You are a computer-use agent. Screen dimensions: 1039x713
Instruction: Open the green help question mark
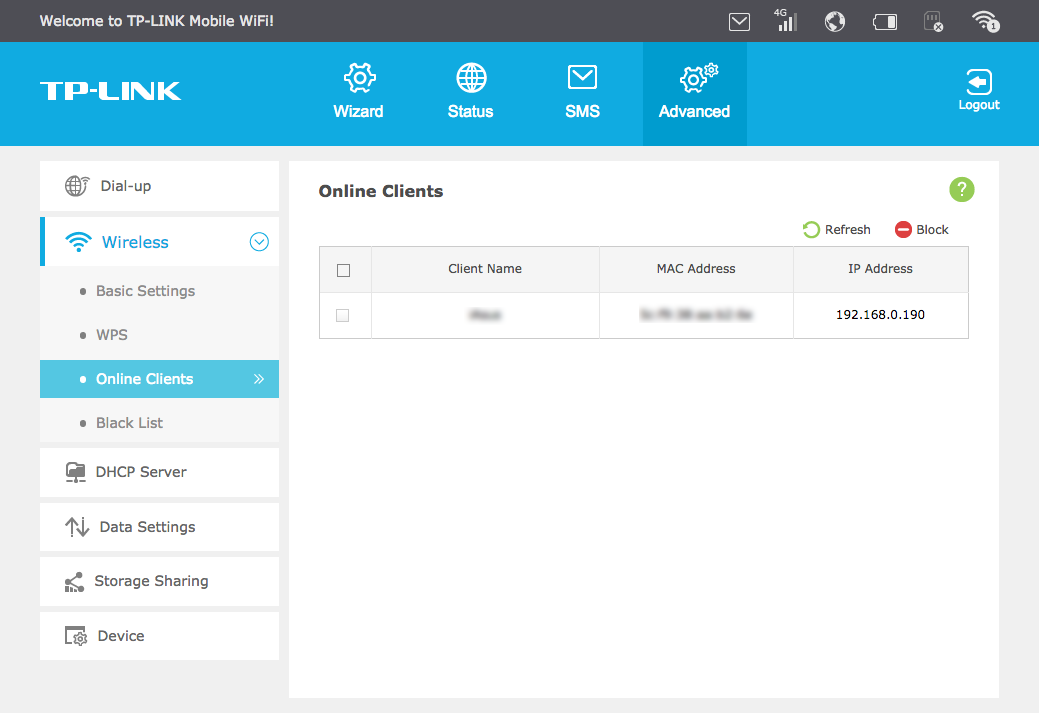click(x=961, y=190)
